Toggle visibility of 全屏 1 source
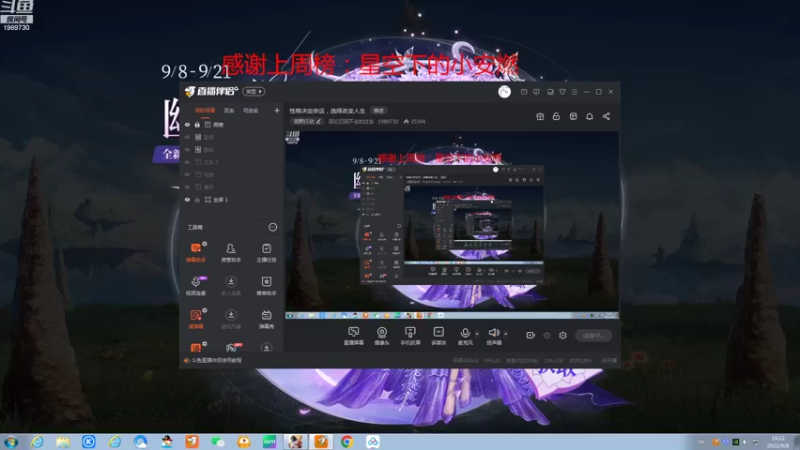The height and width of the screenshot is (450, 800). coord(187,199)
